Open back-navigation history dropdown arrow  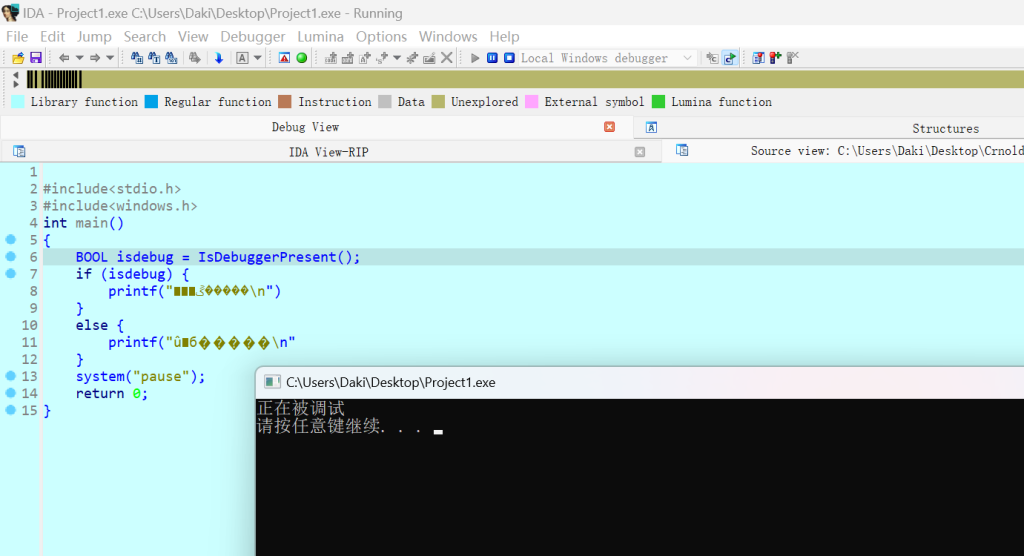pos(80,58)
